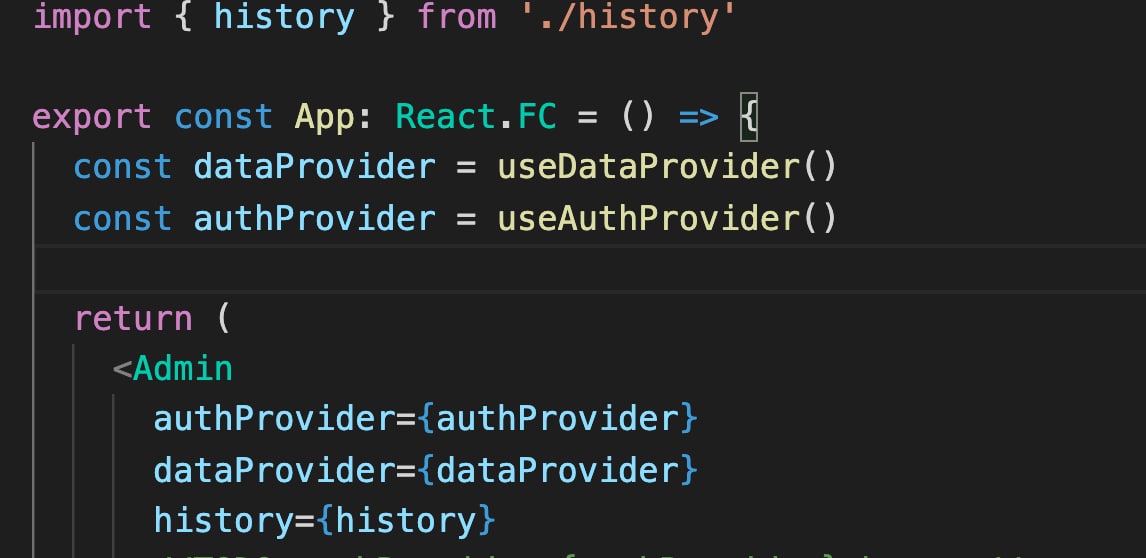Click the 'authProvider' variable in const declaration
1146x558 pixels.
click(x=314, y=218)
